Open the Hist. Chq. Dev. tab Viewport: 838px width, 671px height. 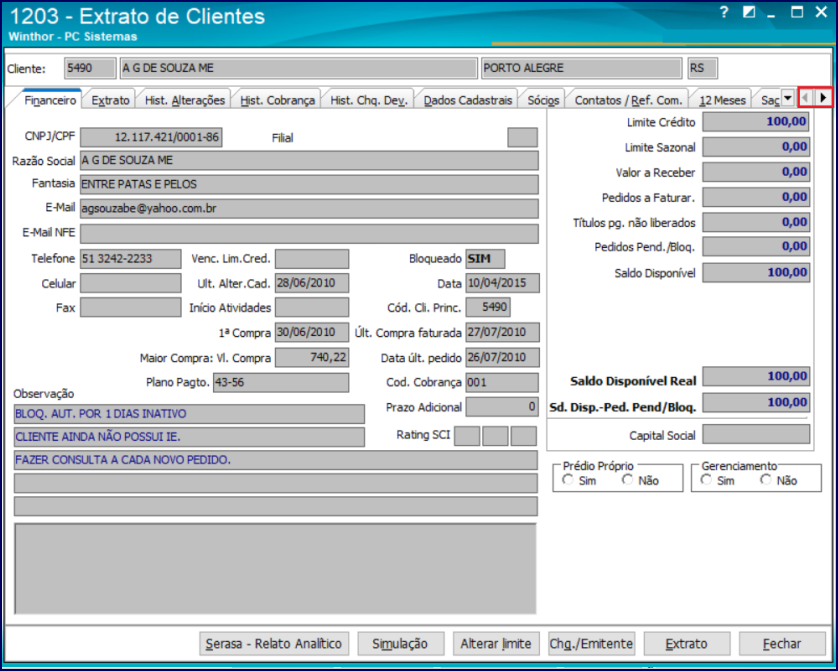[x=369, y=100]
